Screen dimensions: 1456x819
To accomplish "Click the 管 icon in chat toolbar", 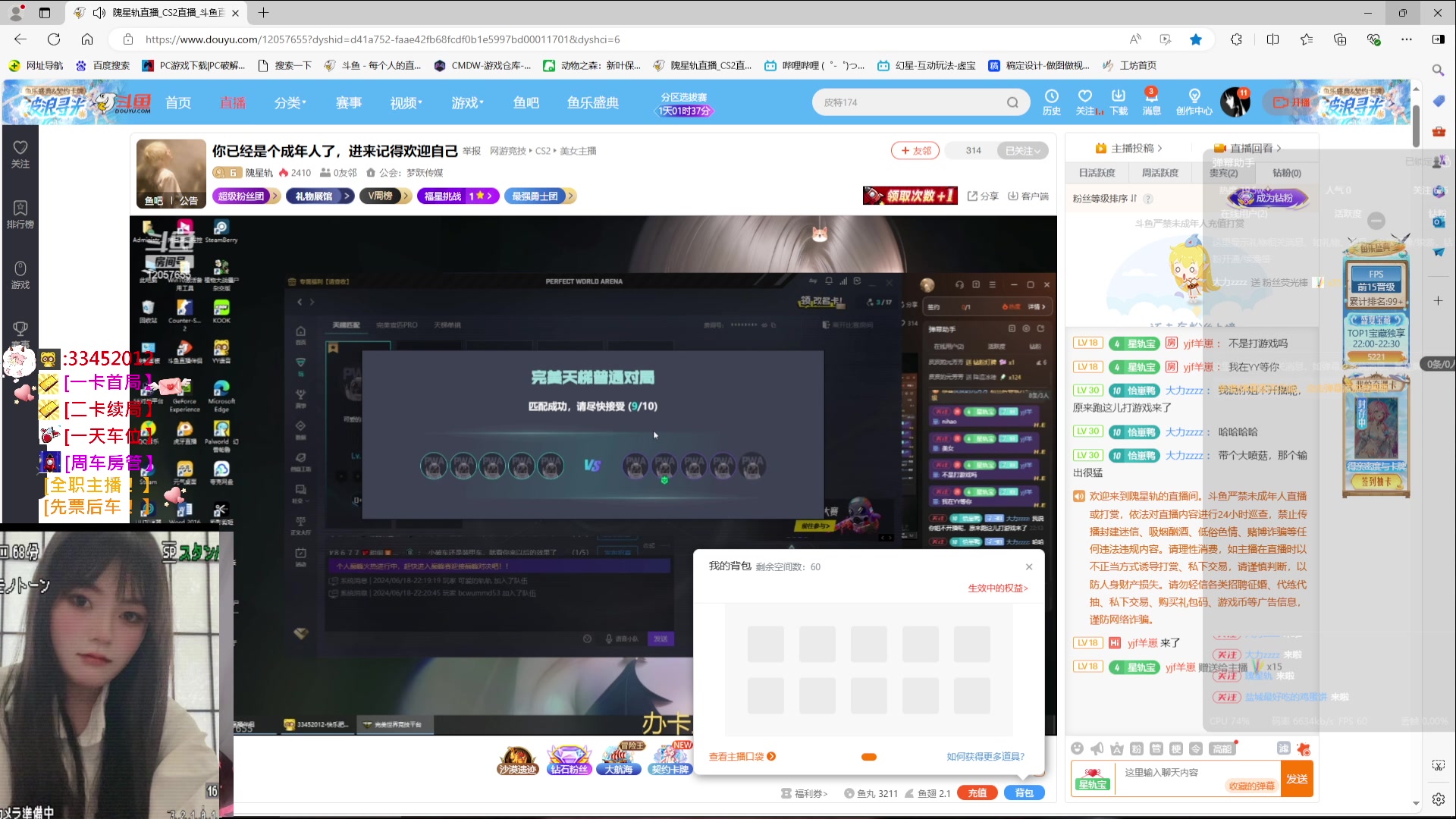I will [x=1156, y=748].
